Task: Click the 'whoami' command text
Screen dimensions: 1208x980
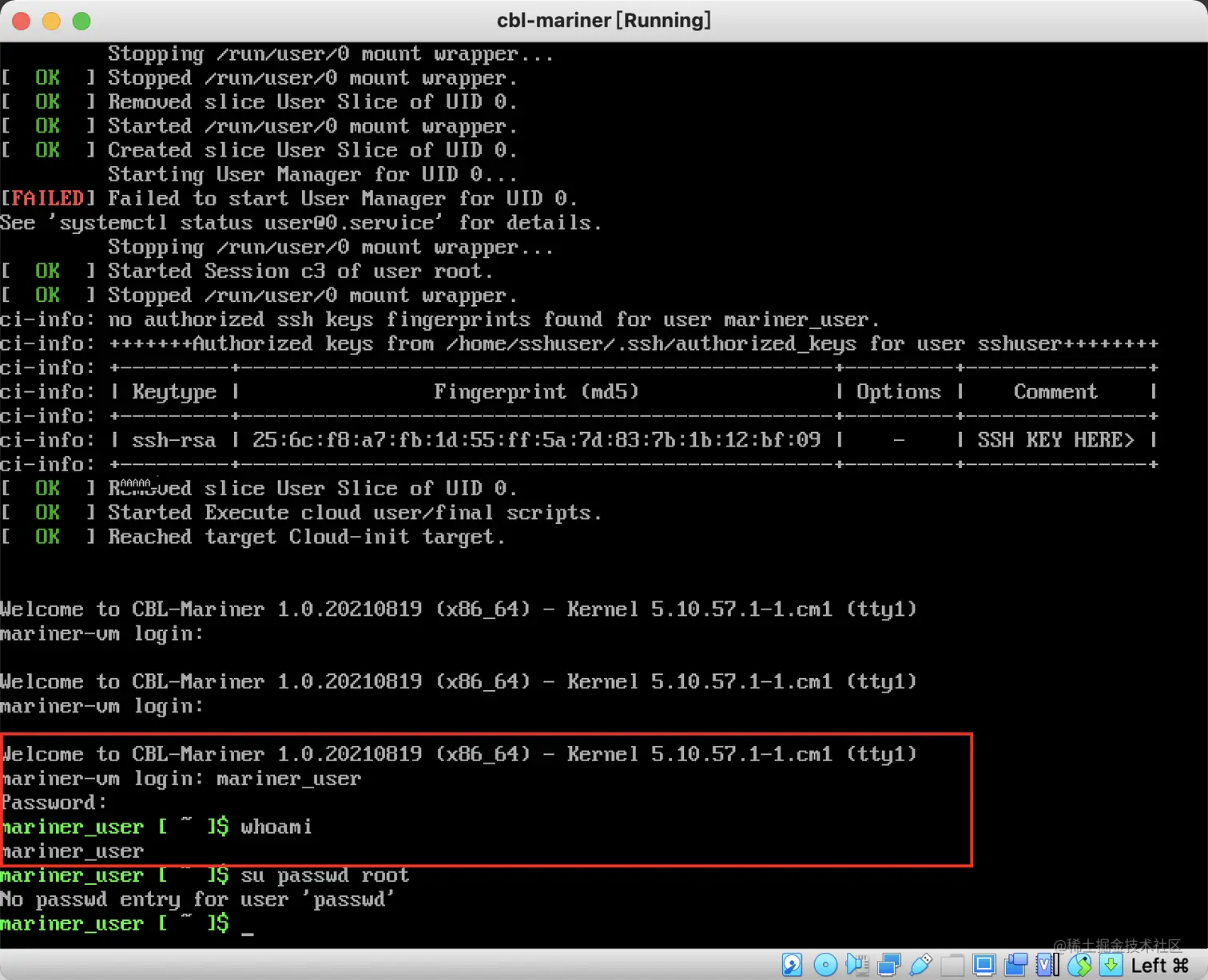Action: (x=276, y=827)
